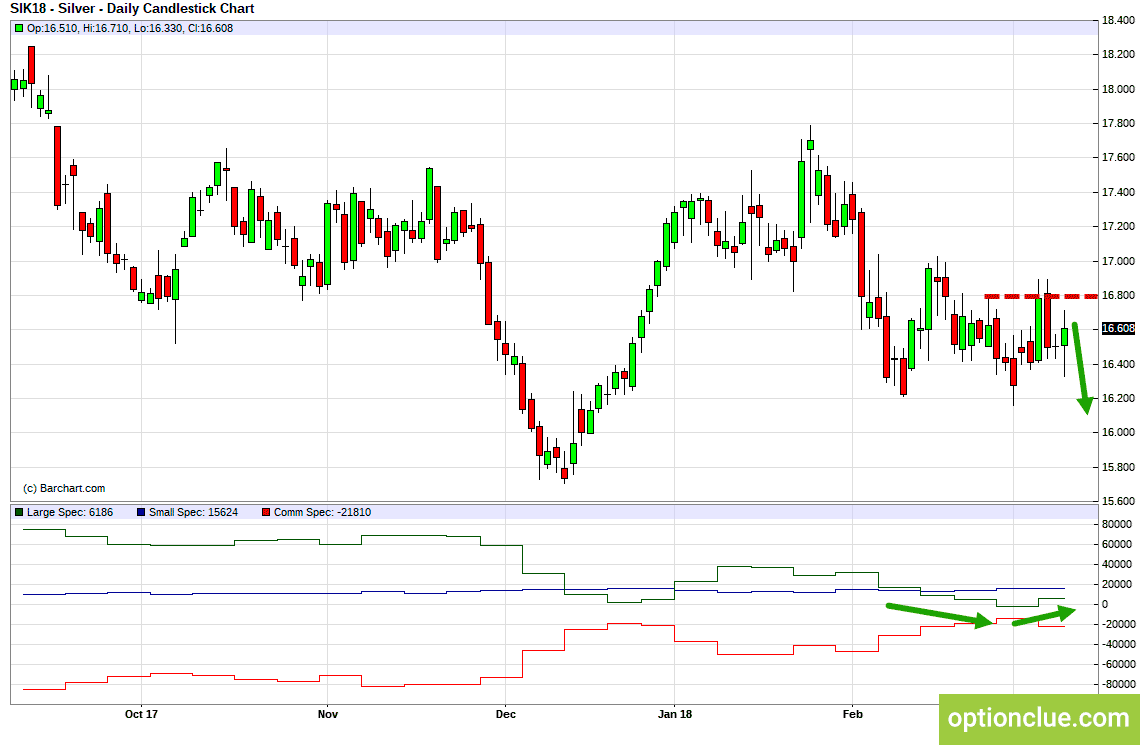Viewport: 1140px width, 745px height.
Task: Click the 17.200 price axis value
Action: pyautogui.click(x=1118, y=227)
